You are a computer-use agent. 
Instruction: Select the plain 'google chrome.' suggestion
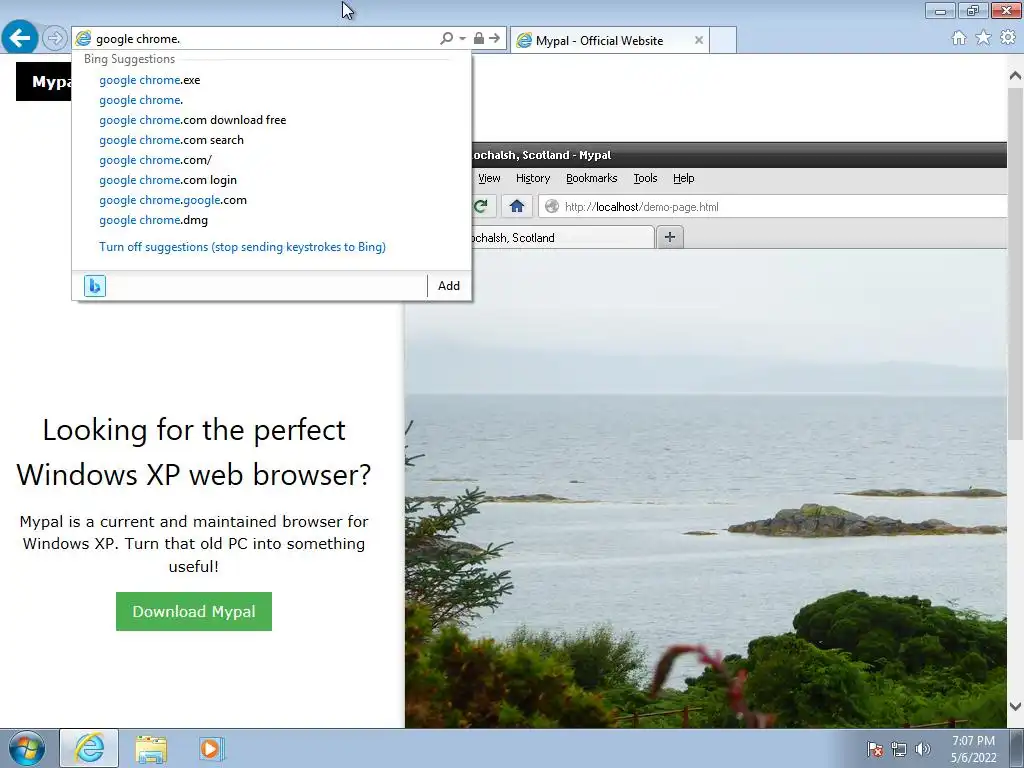(141, 100)
